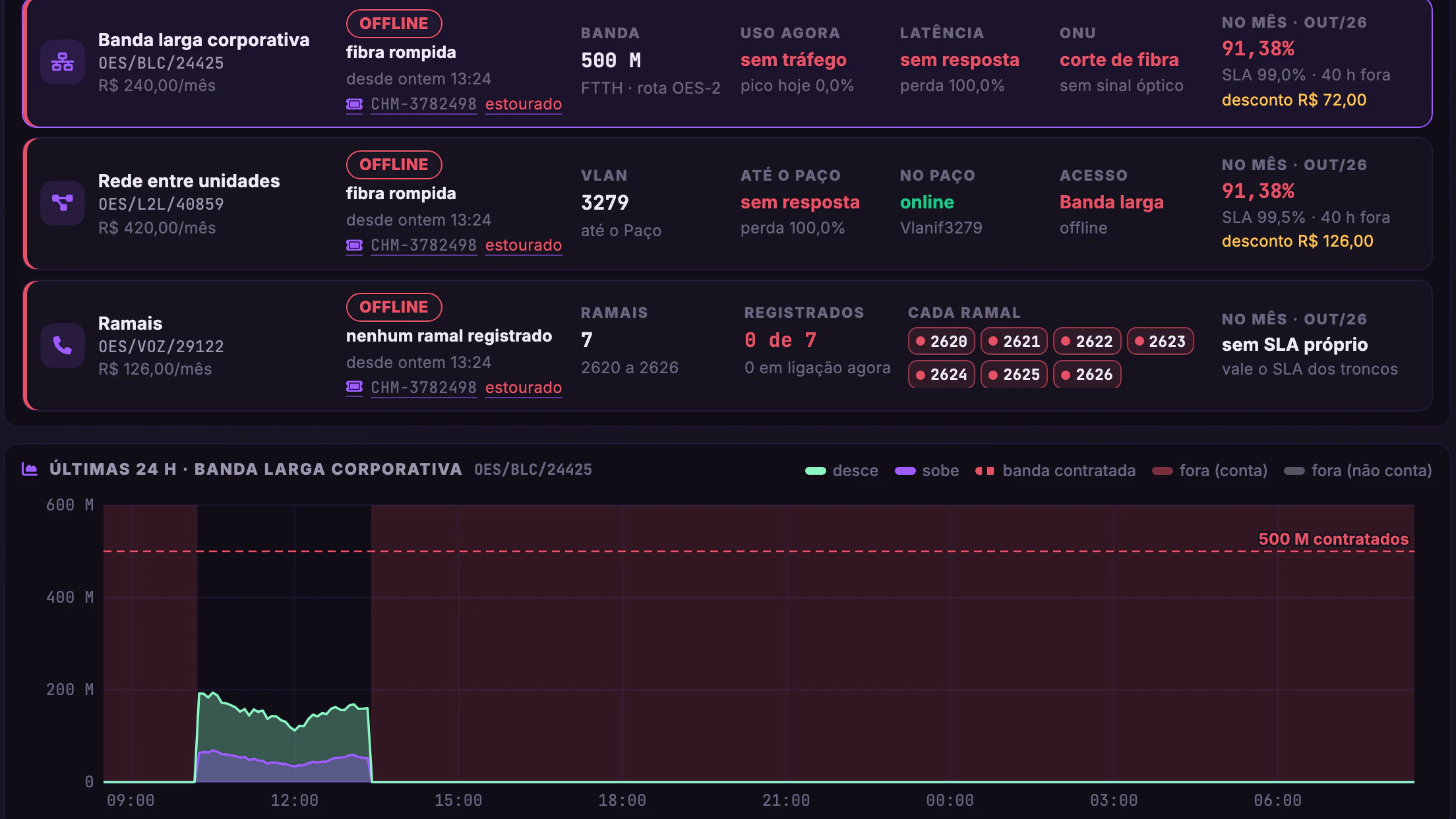Select extension chip 2620
Viewport: 1456px width, 819px height.
coord(941,341)
